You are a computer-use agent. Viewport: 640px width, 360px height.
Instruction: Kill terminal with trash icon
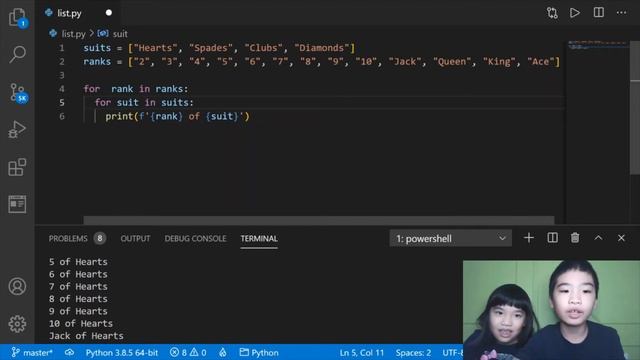[x=575, y=238]
